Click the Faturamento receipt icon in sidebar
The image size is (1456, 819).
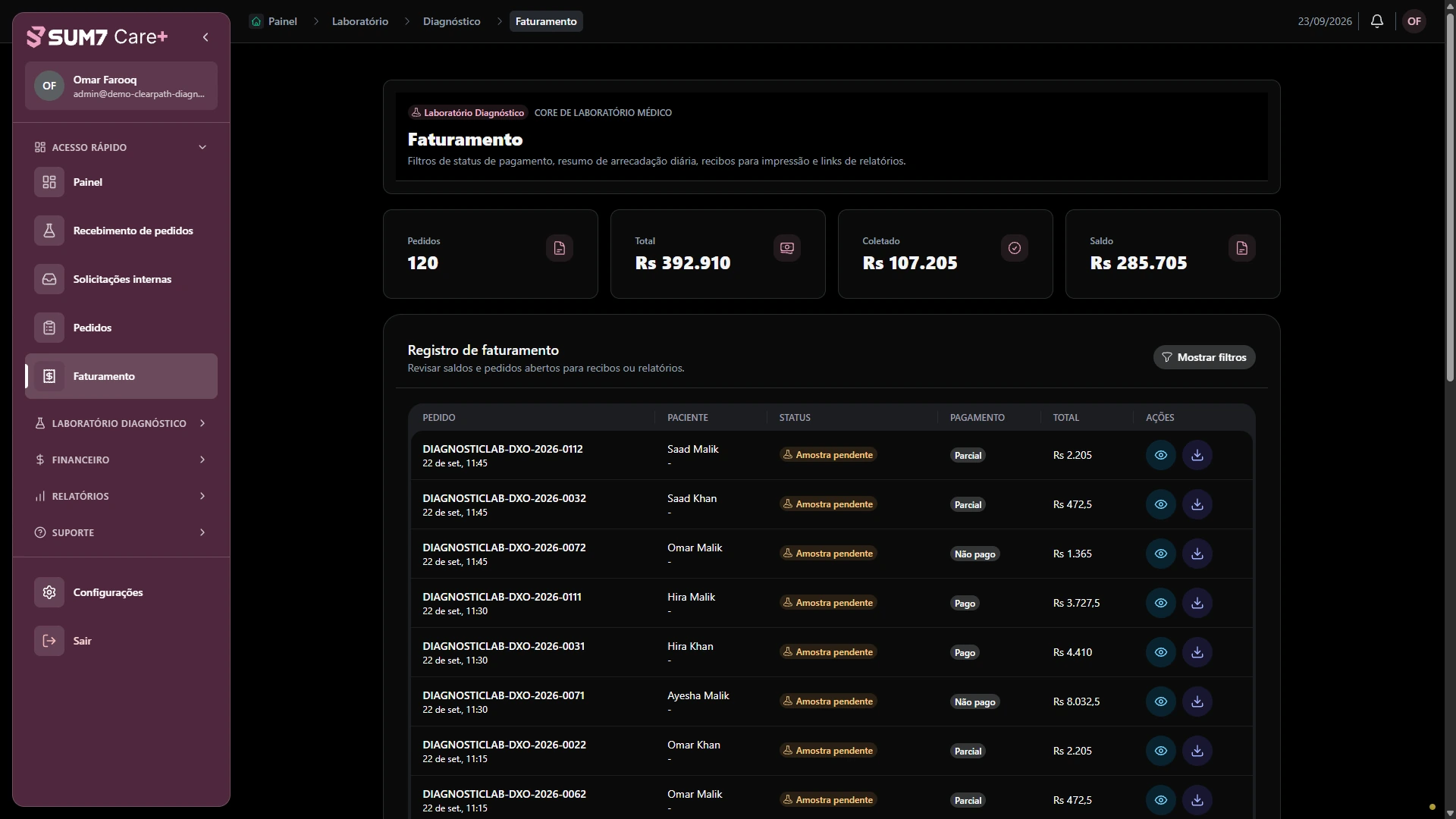[x=49, y=376]
